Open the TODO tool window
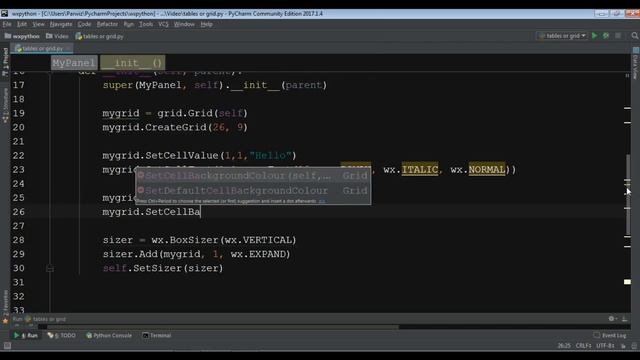Viewport: 640px width, 360px height. coord(62,336)
